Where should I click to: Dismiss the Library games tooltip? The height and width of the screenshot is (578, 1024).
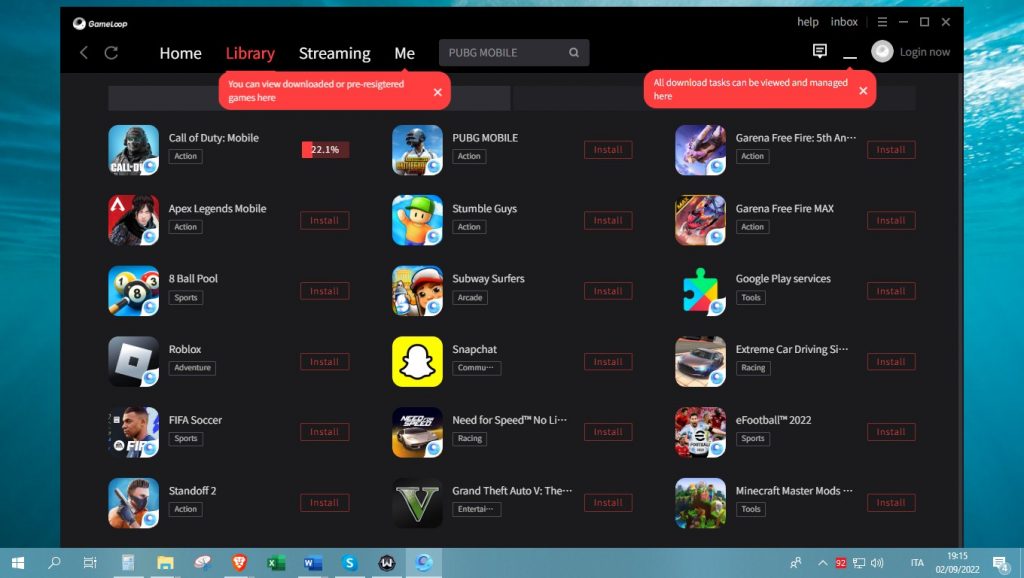point(437,92)
